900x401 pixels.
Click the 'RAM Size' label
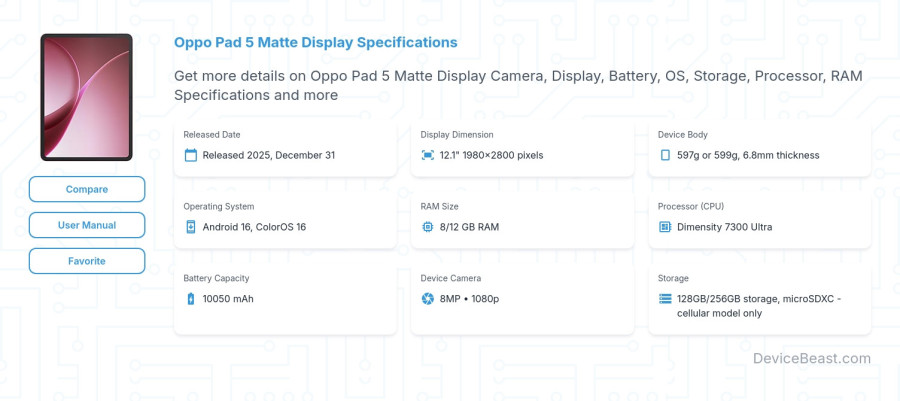click(440, 207)
